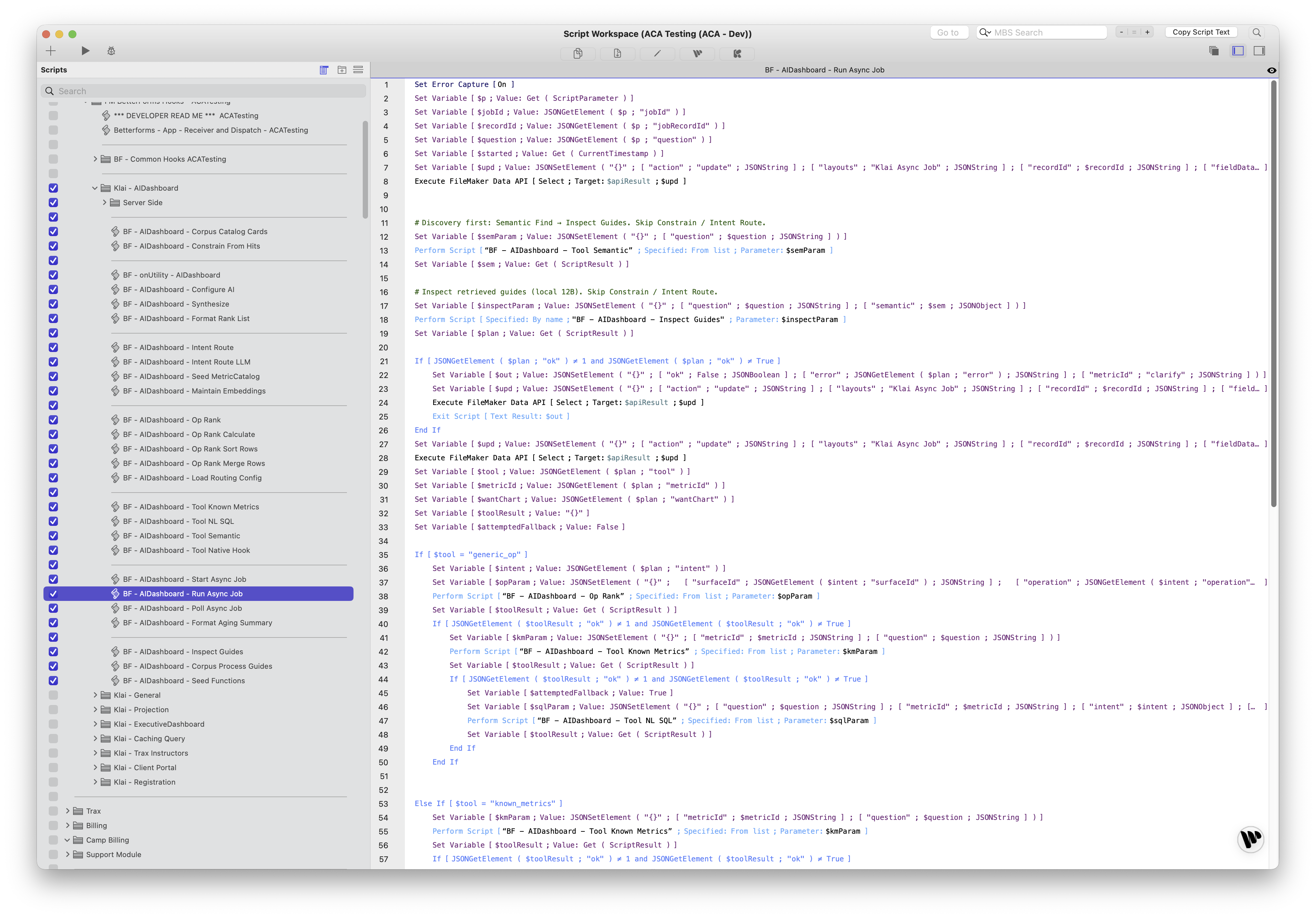
Task: Click the Scripts search field
Action: [x=203, y=91]
